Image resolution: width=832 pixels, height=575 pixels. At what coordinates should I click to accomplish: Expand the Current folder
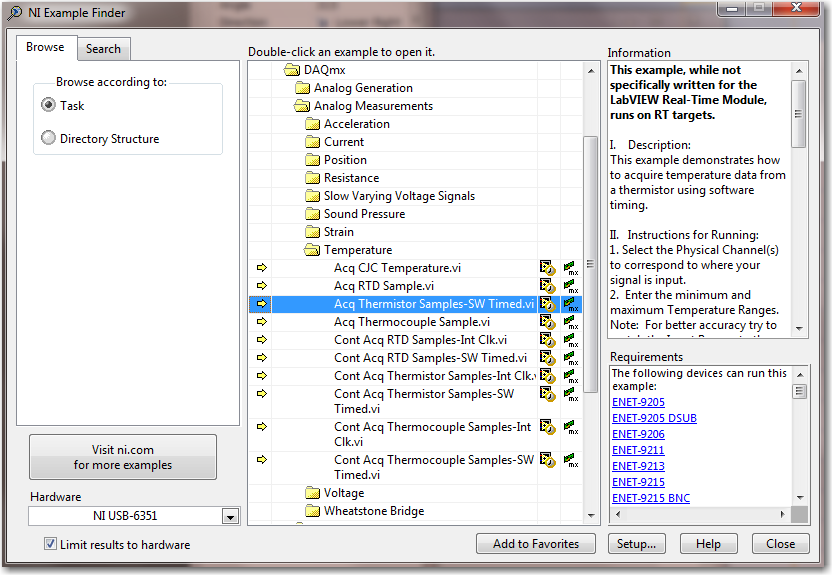[x=313, y=142]
